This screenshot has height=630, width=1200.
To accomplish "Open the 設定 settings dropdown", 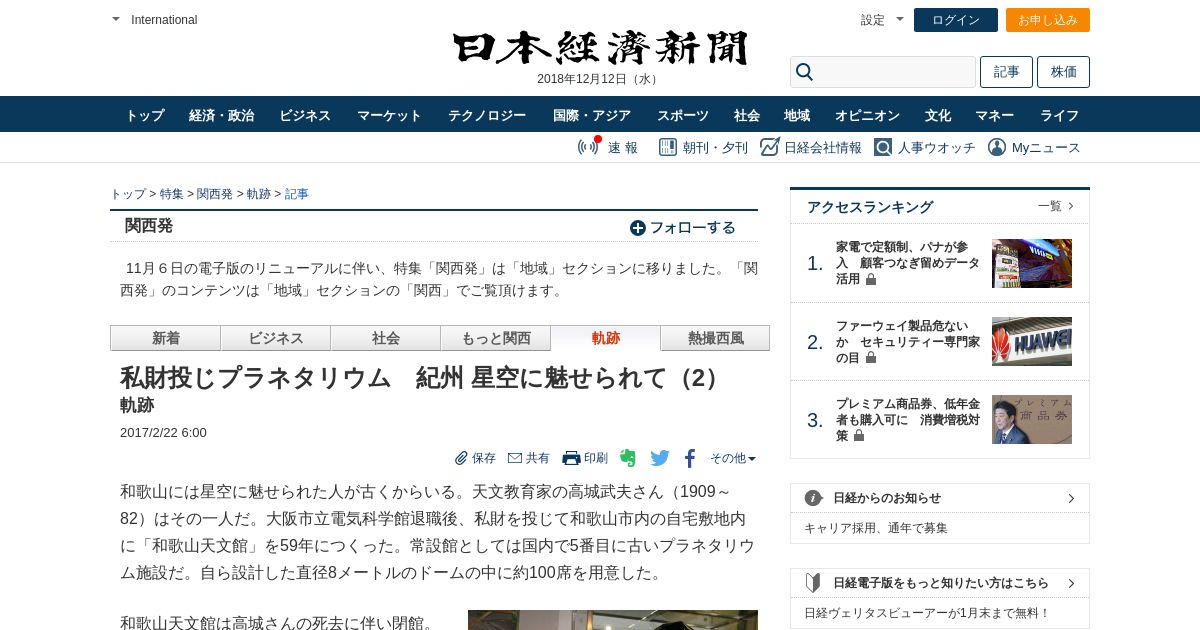I will click(x=882, y=20).
